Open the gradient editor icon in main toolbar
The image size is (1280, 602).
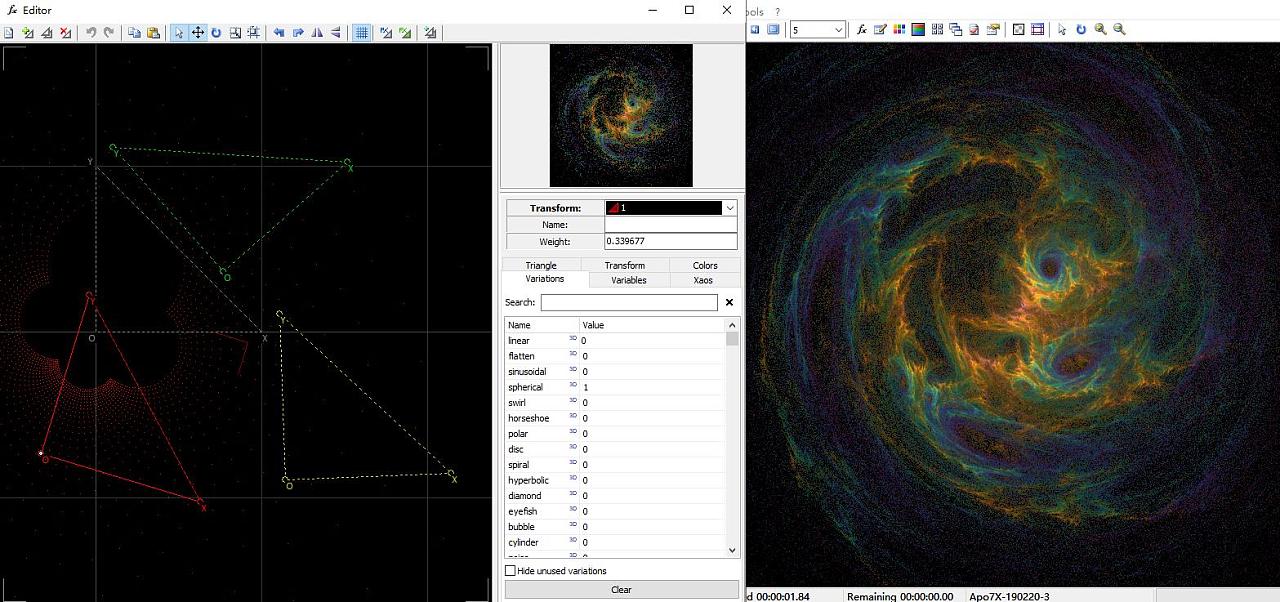(x=917, y=30)
